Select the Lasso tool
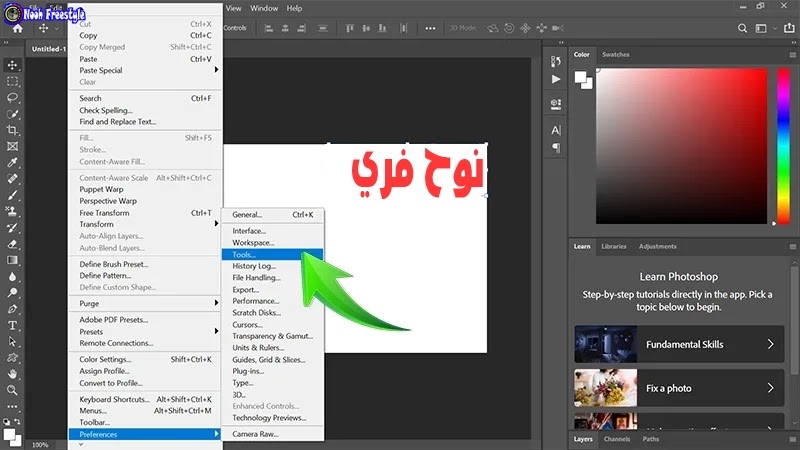Screen dimensions: 800x450 12,97
